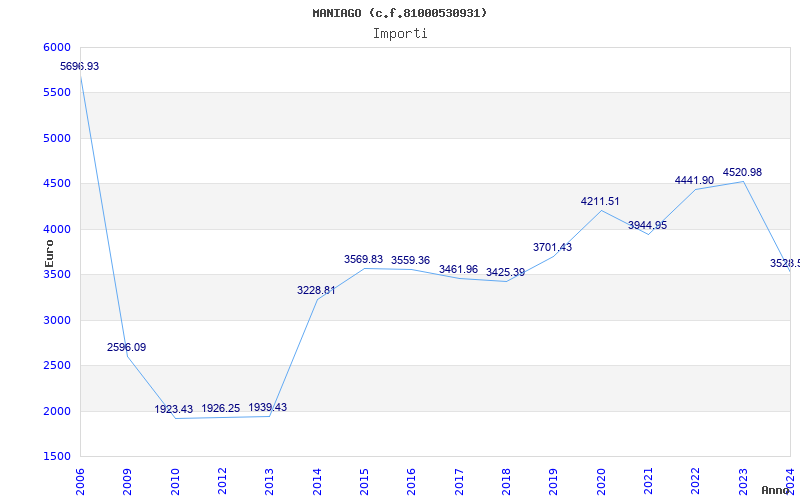This screenshot has height=500, width=800.
Task: Click y-axis tick 2500
Action: point(57,366)
